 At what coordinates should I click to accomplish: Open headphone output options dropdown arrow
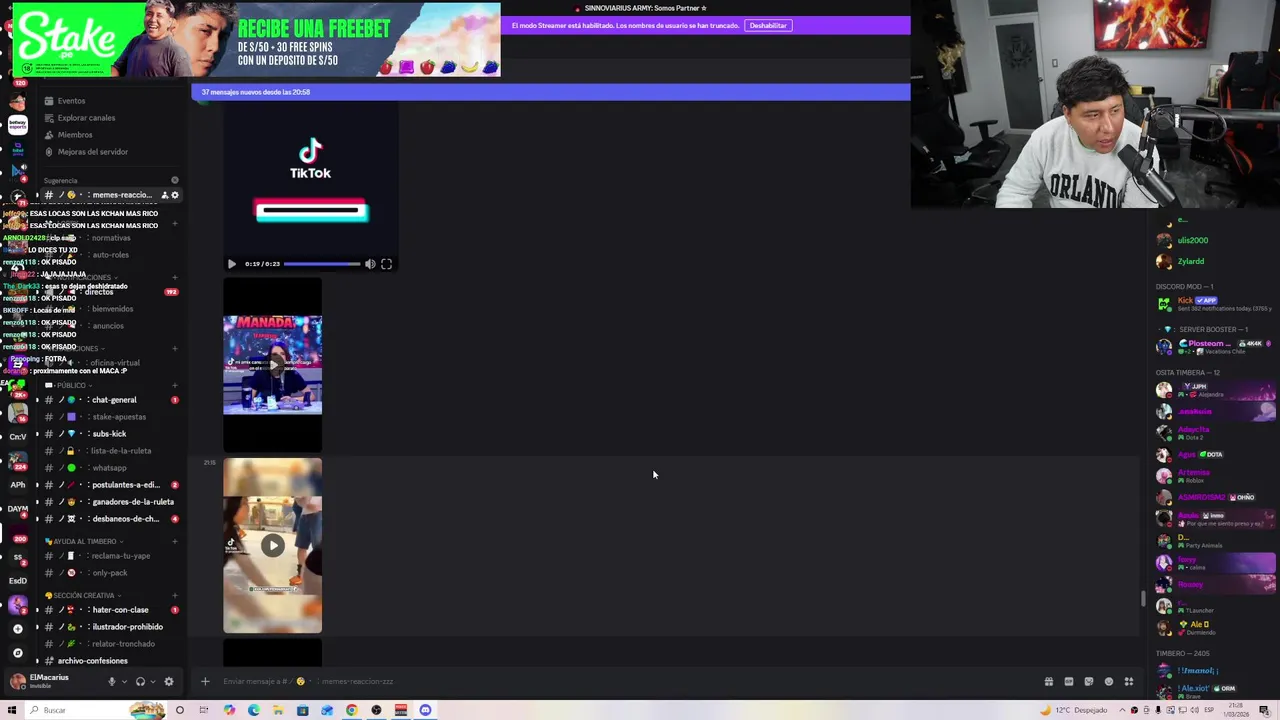(x=153, y=682)
